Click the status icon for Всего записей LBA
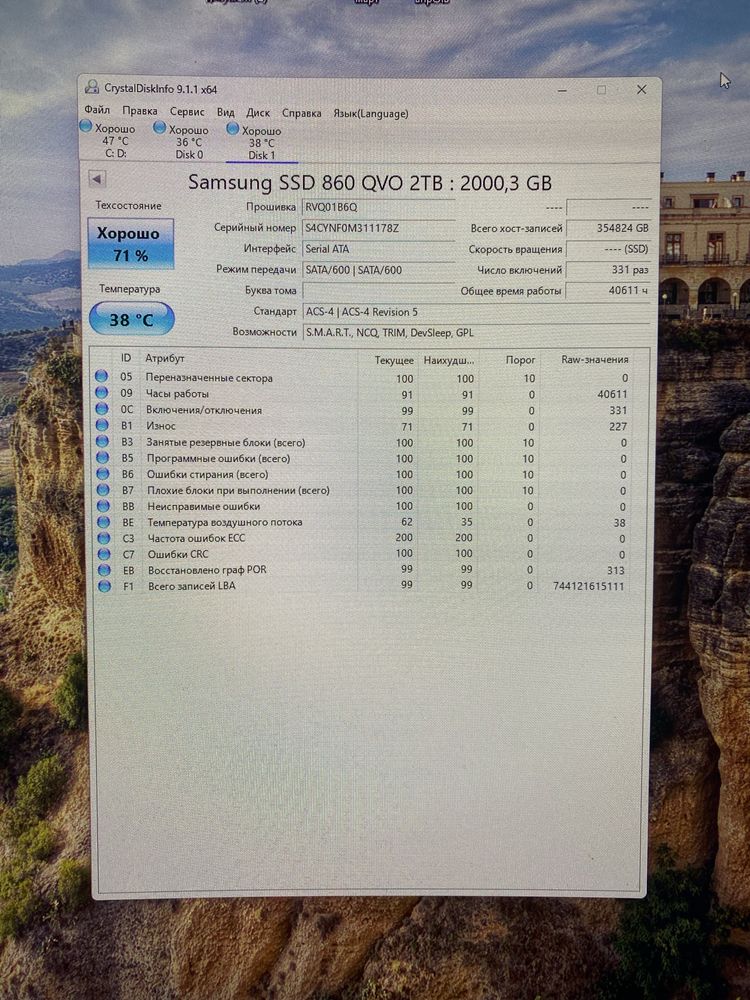The width and height of the screenshot is (750, 1000). click(x=105, y=585)
